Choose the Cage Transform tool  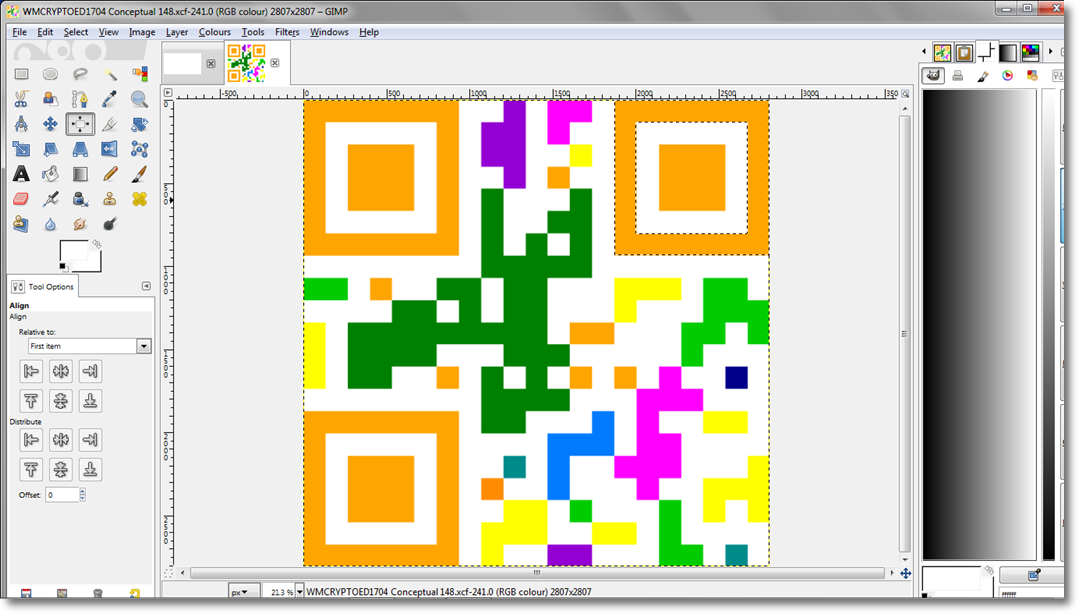coord(139,149)
